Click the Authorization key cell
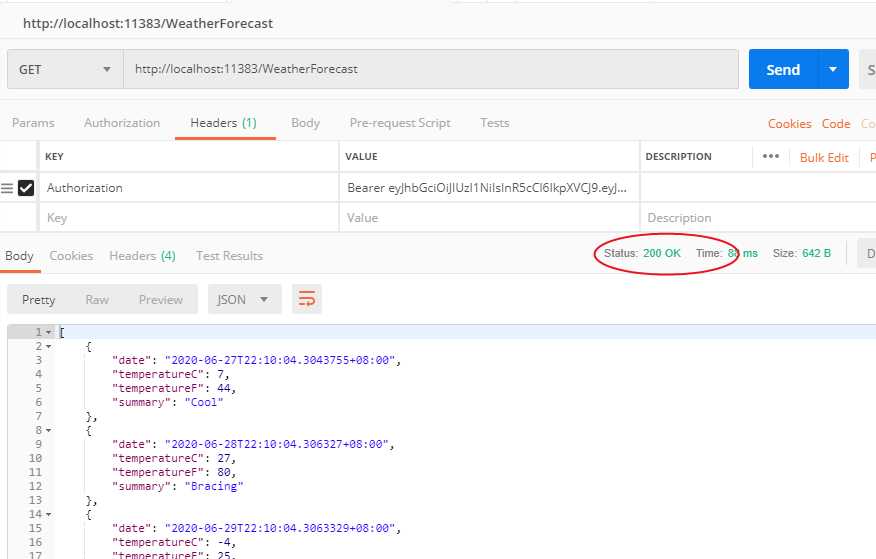876x559 pixels. click(189, 188)
